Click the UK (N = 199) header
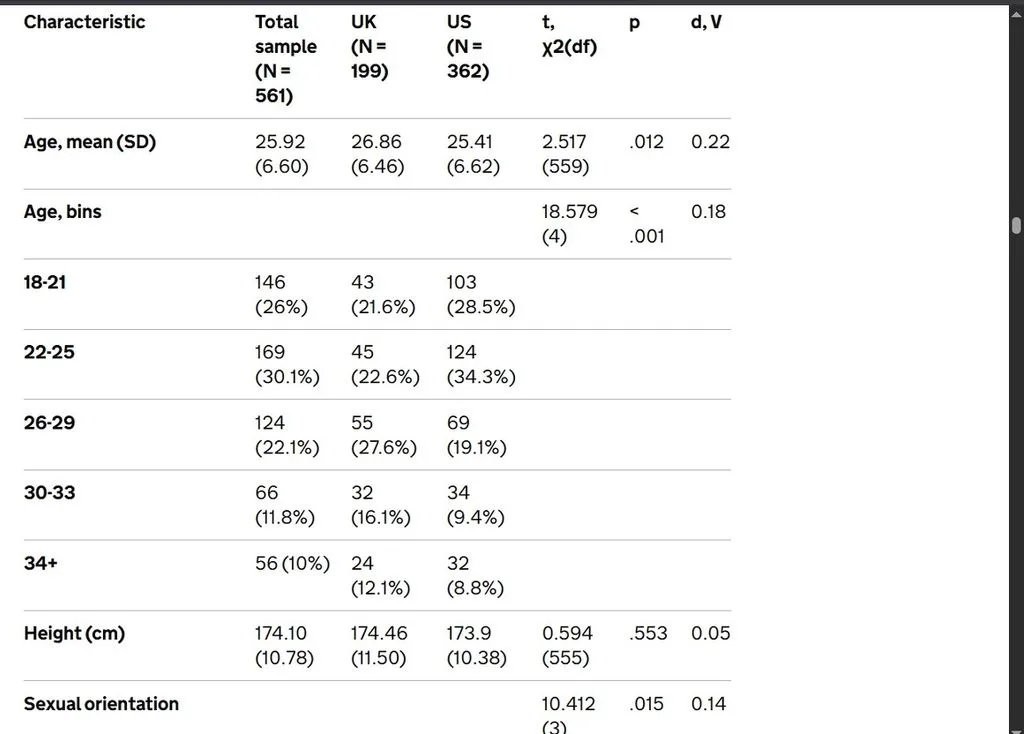The image size is (1024, 734). pyautogui.click(x=370, y=46)
